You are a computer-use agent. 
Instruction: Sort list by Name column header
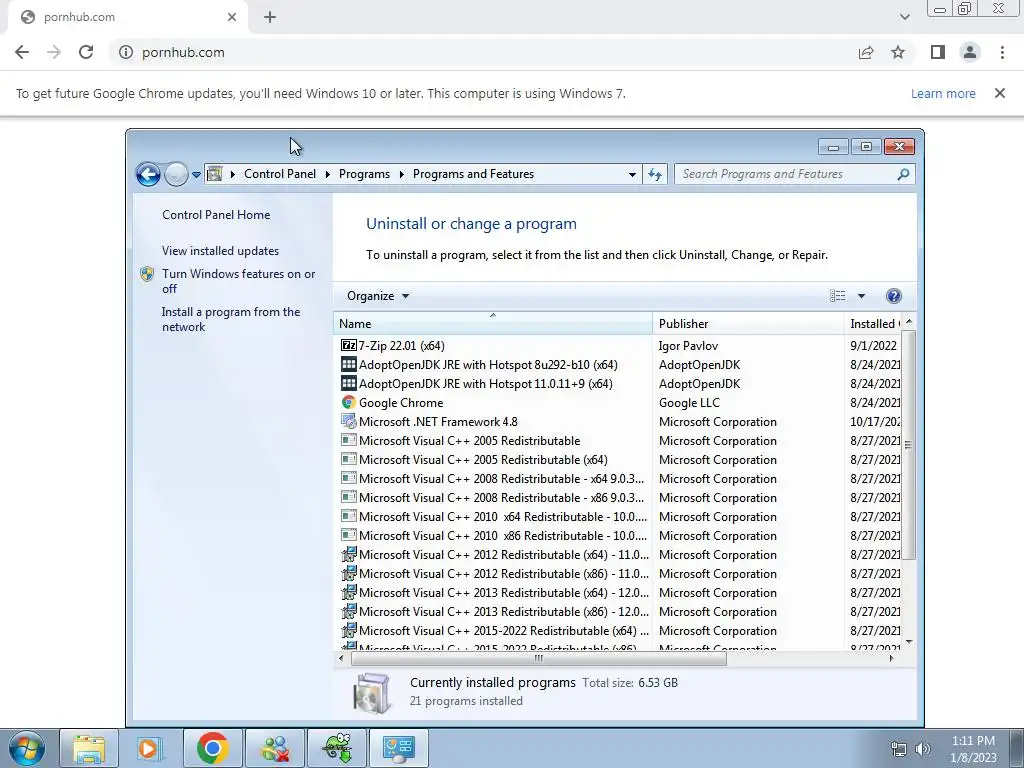492,323
